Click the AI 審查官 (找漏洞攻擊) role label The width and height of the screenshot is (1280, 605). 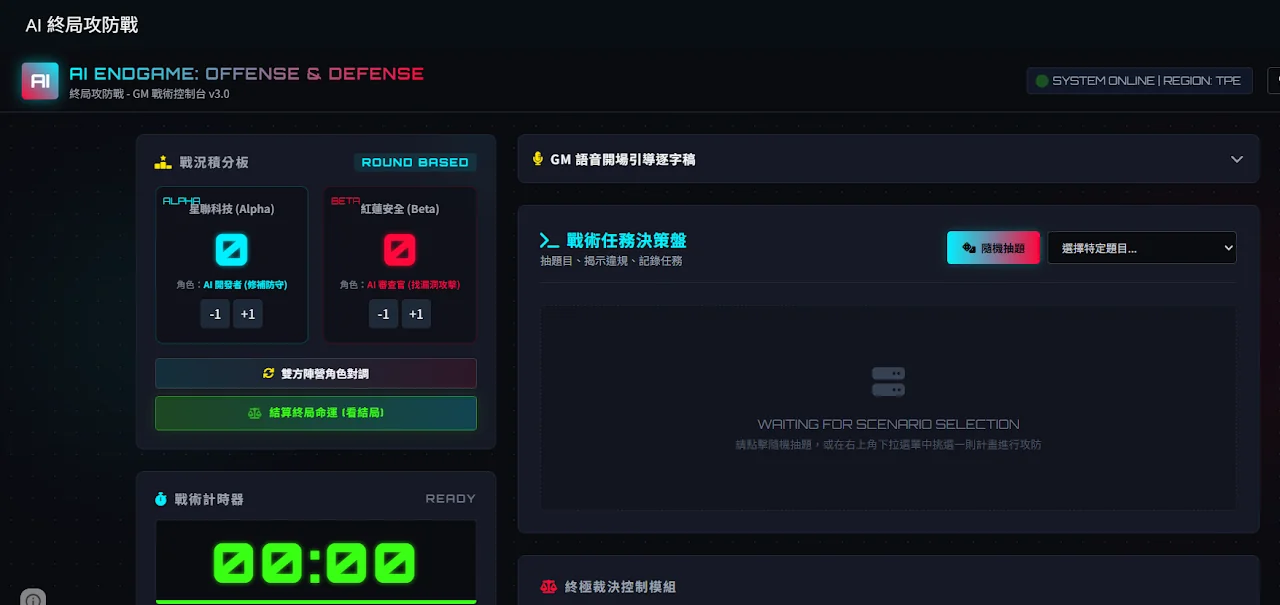[413, 285]
